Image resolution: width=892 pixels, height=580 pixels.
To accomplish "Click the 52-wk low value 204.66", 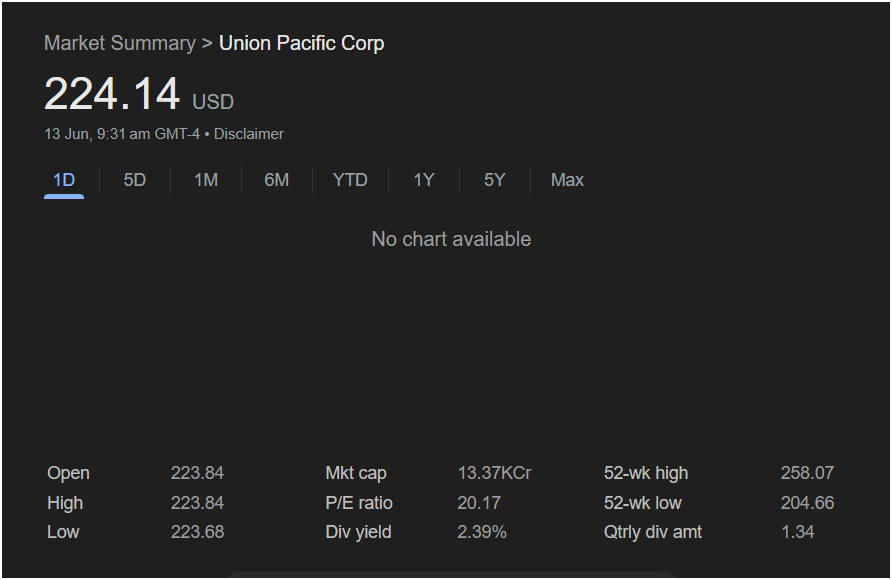I will click(x=807, y=503).
